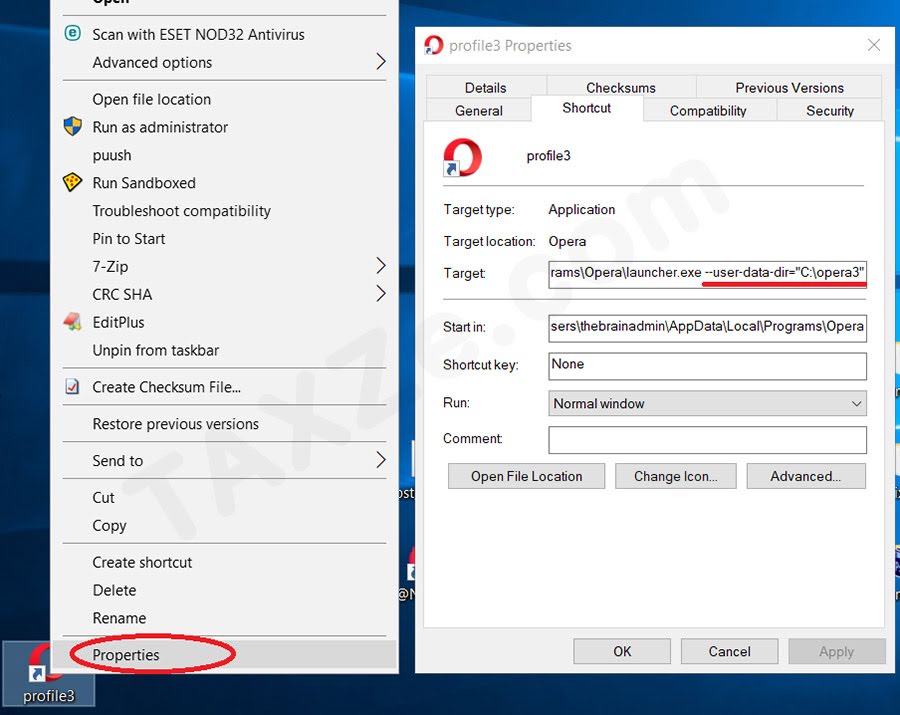Click the Change Icon button
Screen dimensions: 900x715
[676, 475]
